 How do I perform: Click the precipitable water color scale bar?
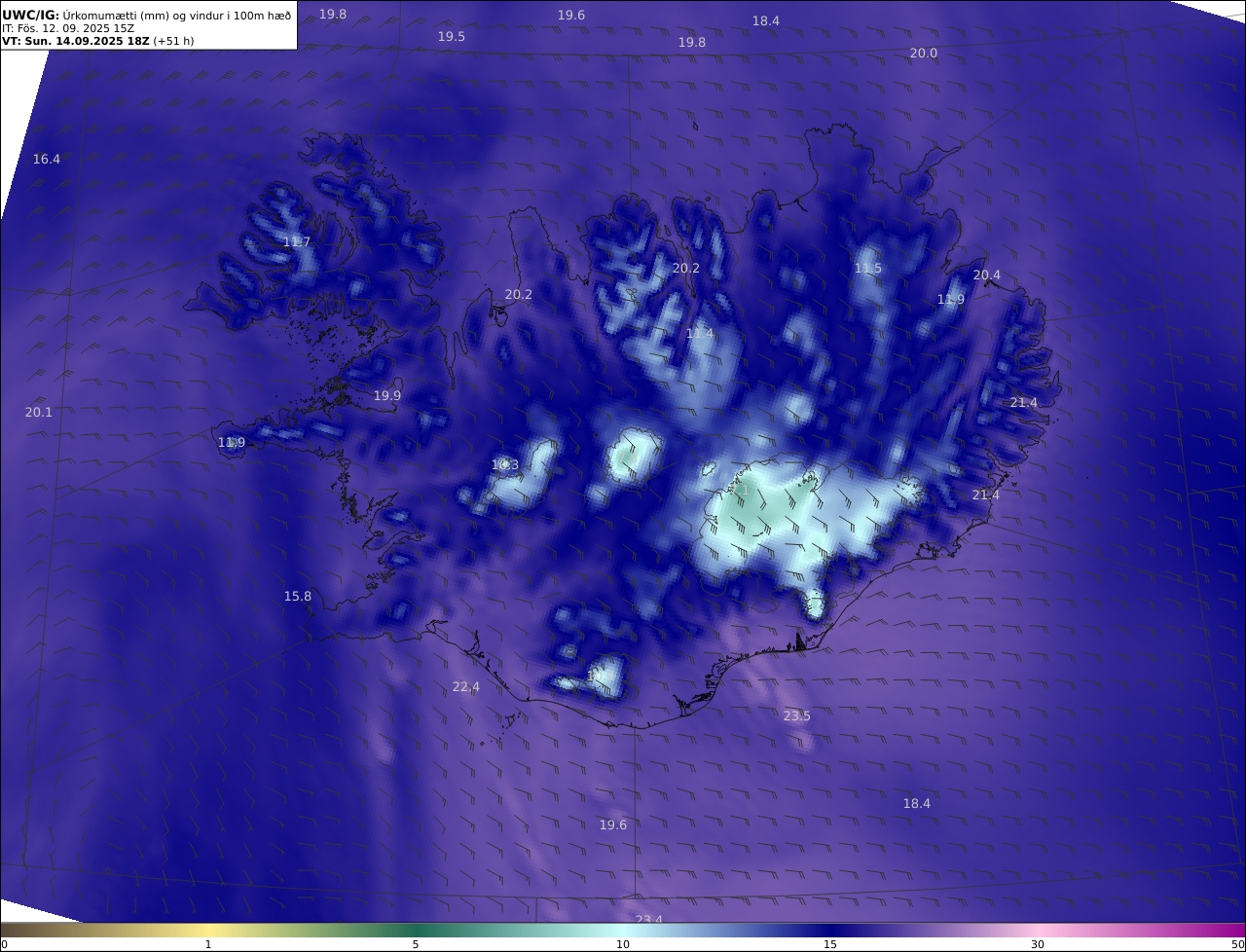pos(623,930)
